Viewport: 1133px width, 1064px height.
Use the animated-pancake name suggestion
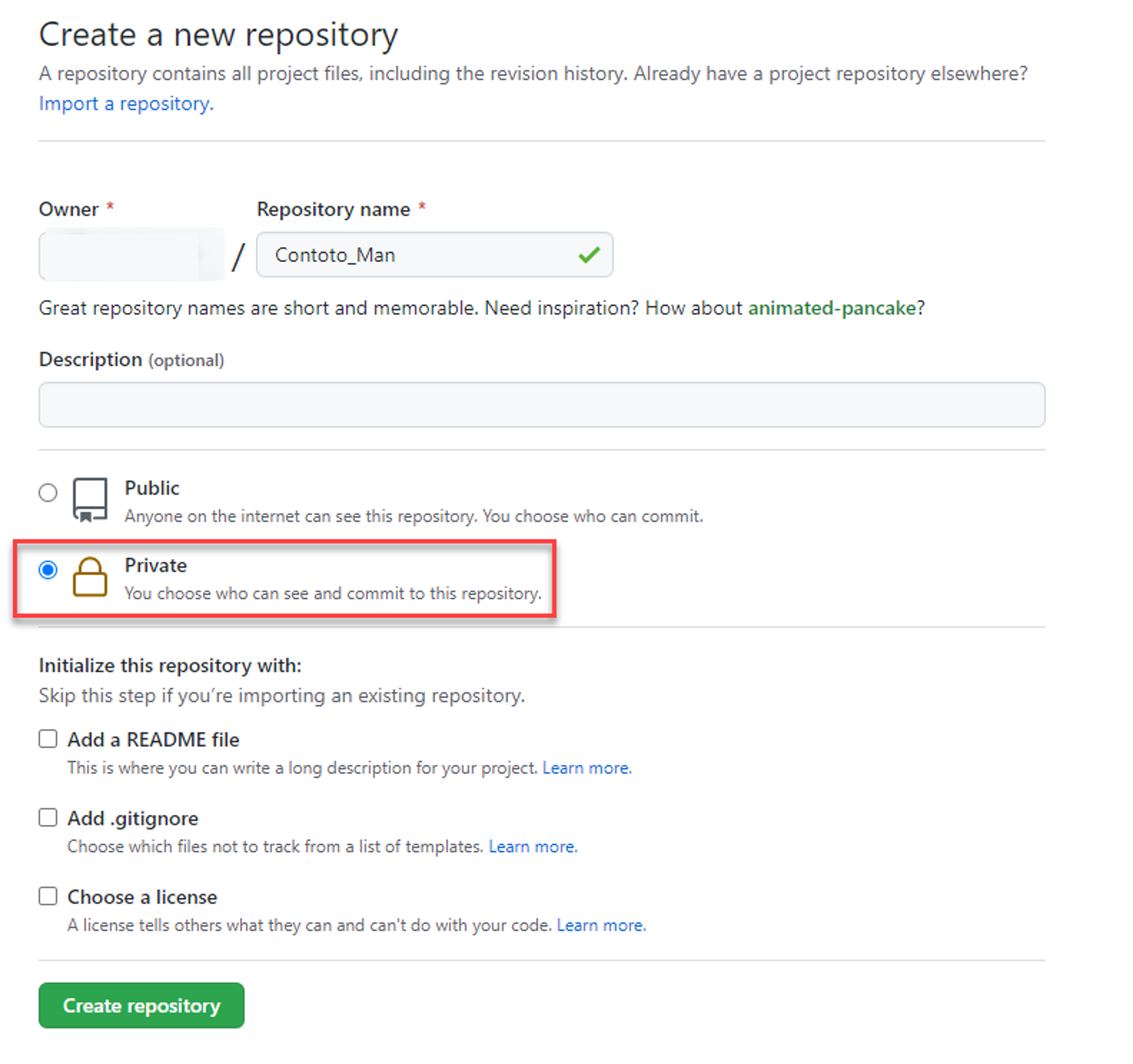tap(832, 308)
